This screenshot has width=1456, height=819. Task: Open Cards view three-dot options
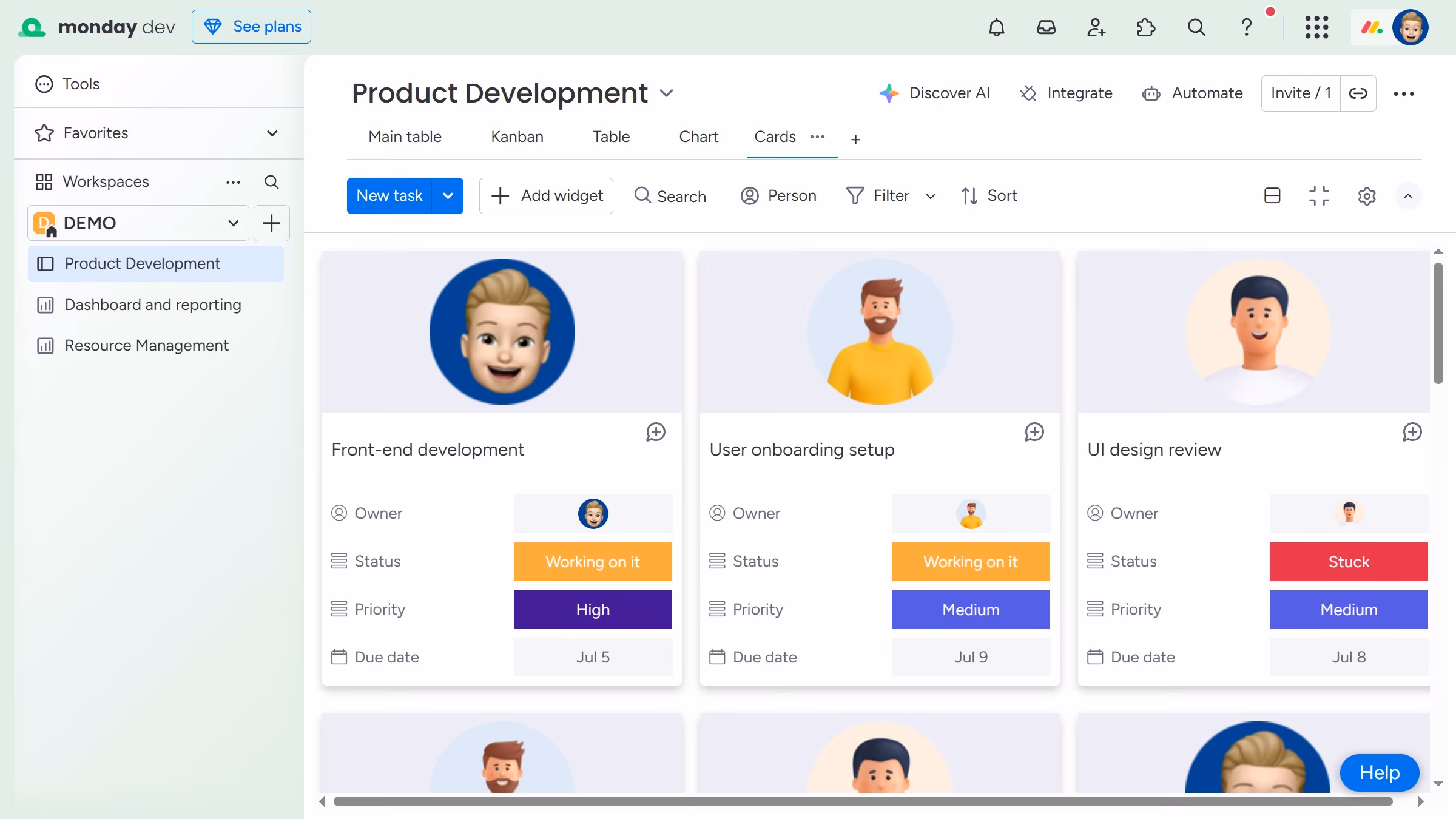pos(817,137)
